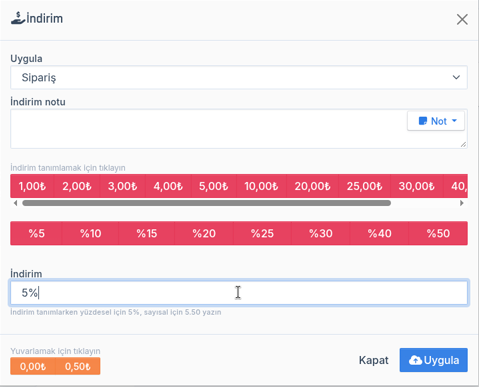Open the Uygula dropdown showing Sipariş
479x387 pixels.
[x=239, y=77]
